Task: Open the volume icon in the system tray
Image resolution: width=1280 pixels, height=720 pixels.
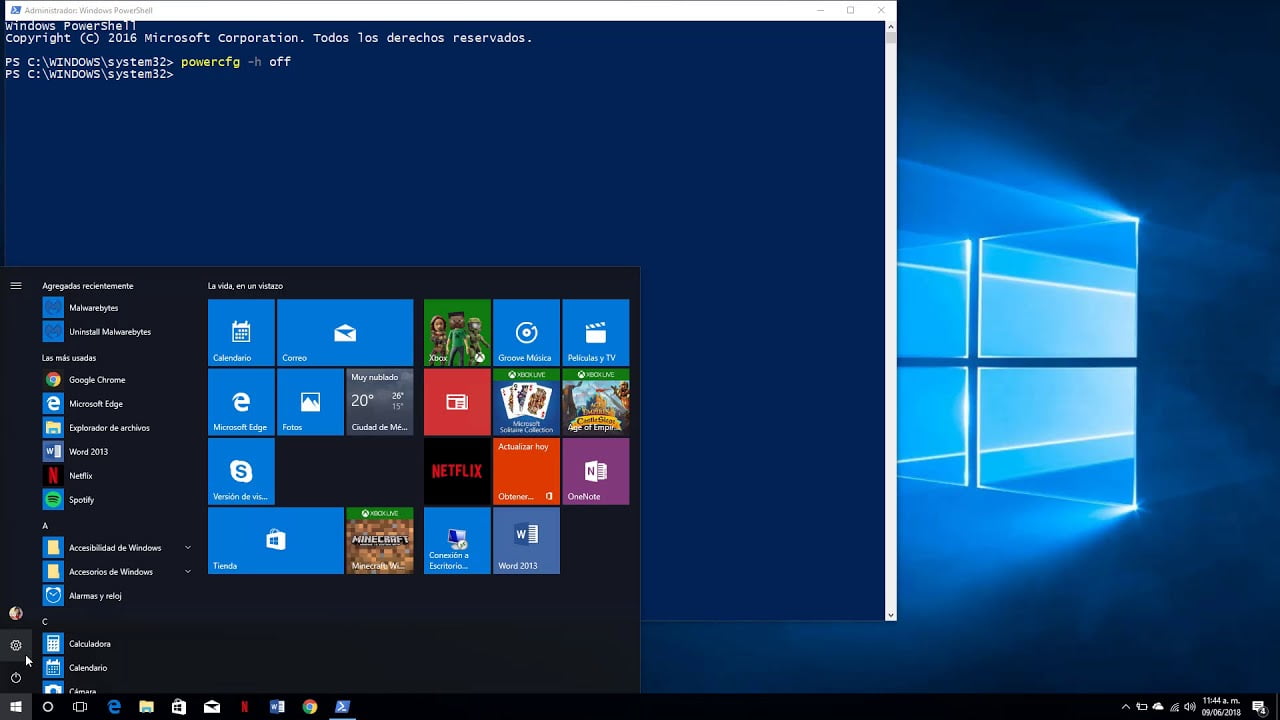Action: coord(1189,706)
